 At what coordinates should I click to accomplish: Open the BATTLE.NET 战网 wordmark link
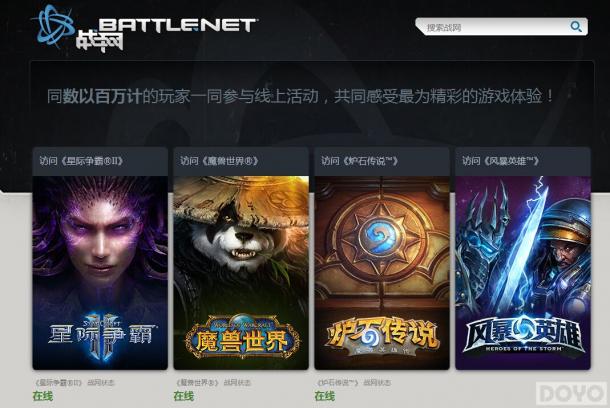coord(165,34)
